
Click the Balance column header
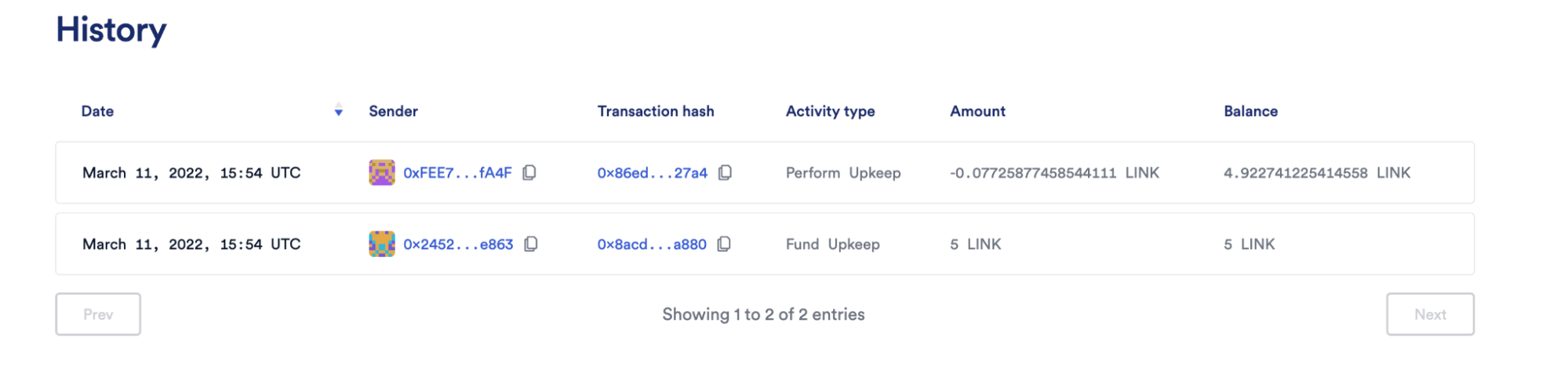(1250, 111)
